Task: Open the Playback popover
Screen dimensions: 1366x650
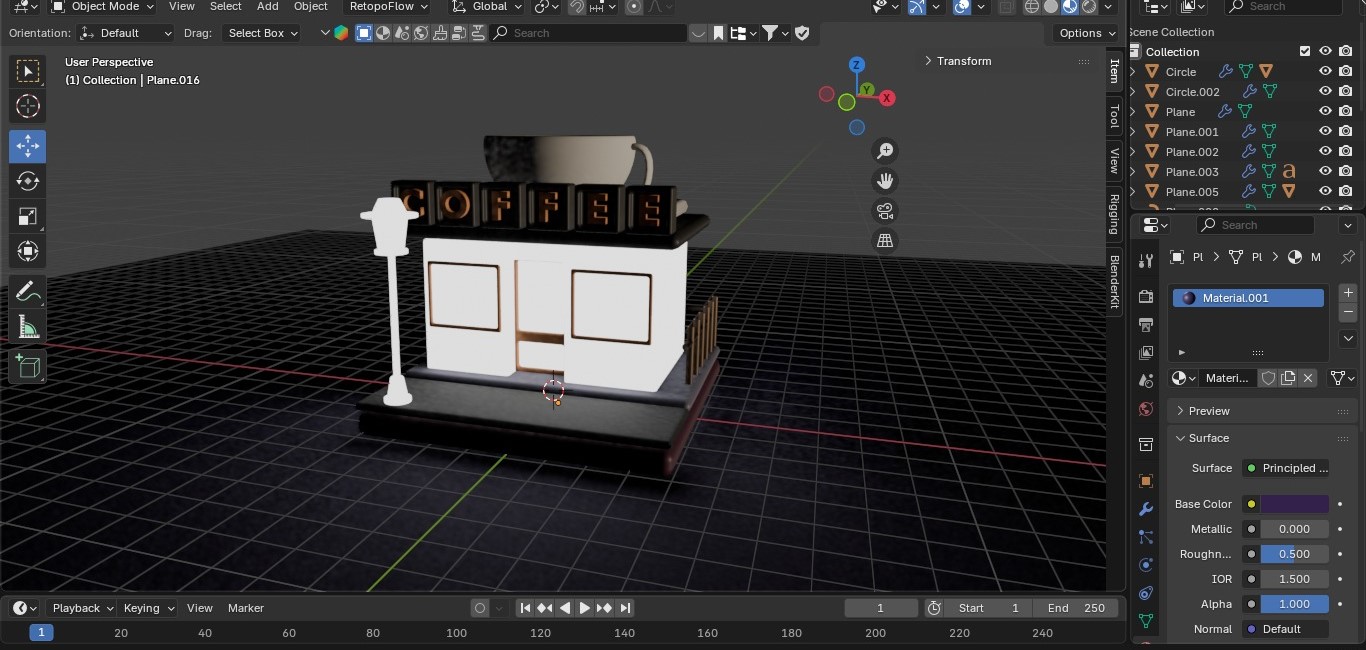Action: 82,608
